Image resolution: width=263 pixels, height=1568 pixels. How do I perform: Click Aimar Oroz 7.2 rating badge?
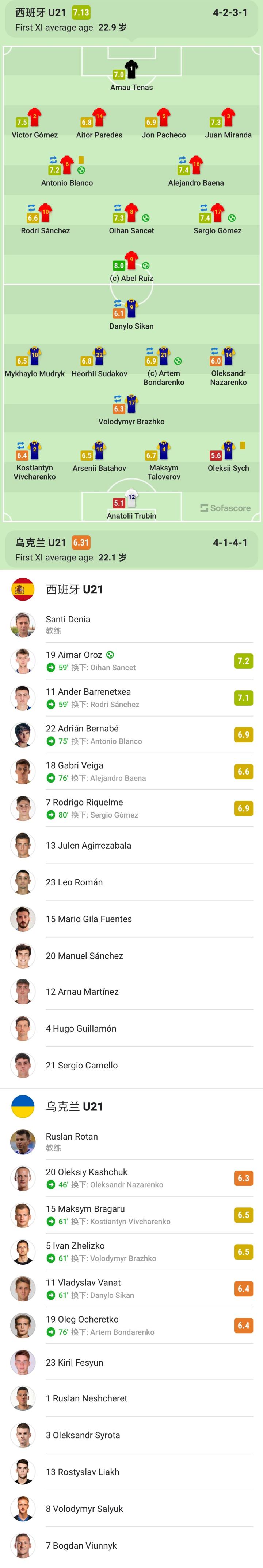[x=243, y=661]
